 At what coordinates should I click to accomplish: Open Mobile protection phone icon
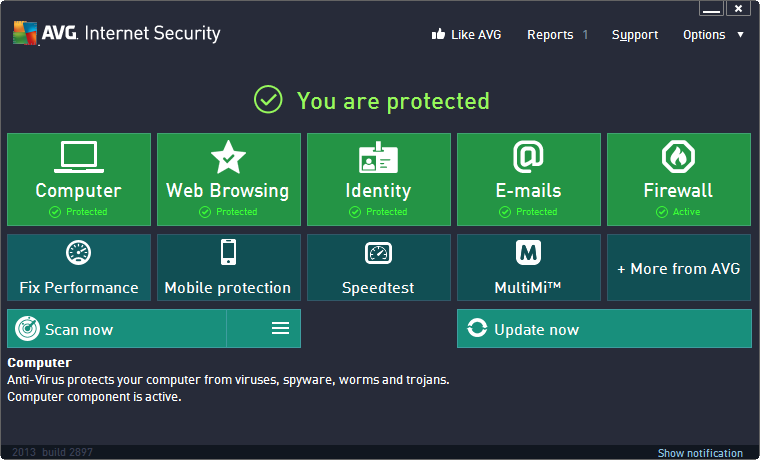[228, 252]
